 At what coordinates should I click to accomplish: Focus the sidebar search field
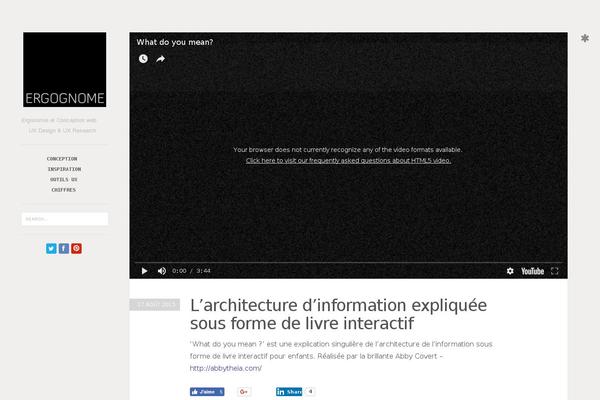click(x=65, y=219)
